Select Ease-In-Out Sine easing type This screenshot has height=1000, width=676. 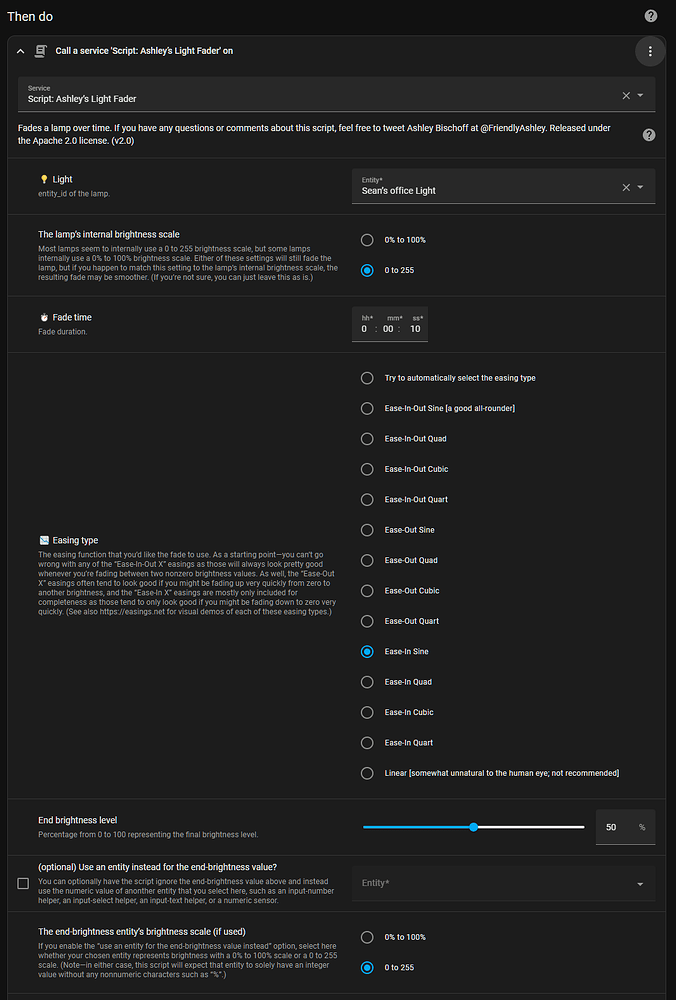[367, 408]
